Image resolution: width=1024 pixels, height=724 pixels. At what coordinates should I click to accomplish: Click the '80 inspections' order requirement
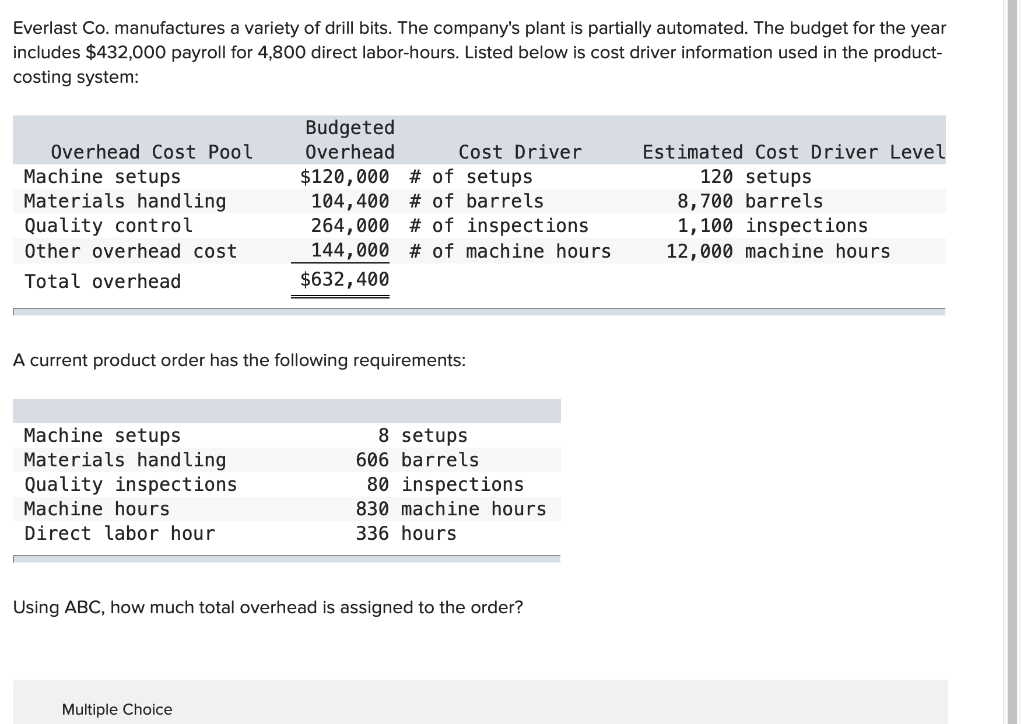tap(445, 484)
